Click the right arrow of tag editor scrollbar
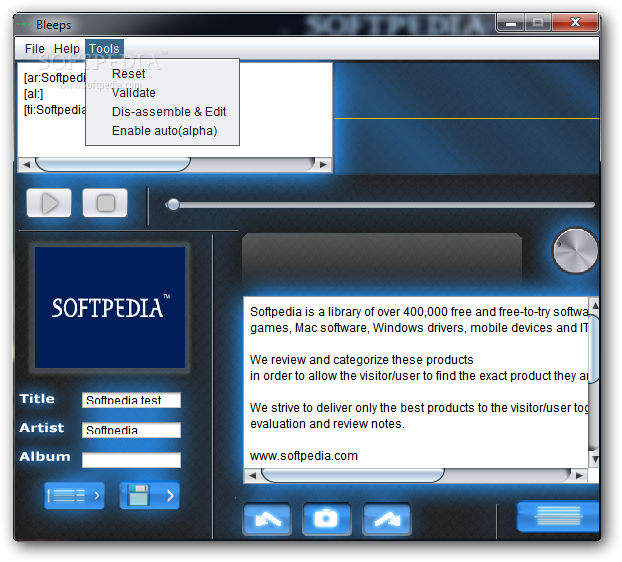The width and height of the screenshot is (622, 562). (323, 164)
